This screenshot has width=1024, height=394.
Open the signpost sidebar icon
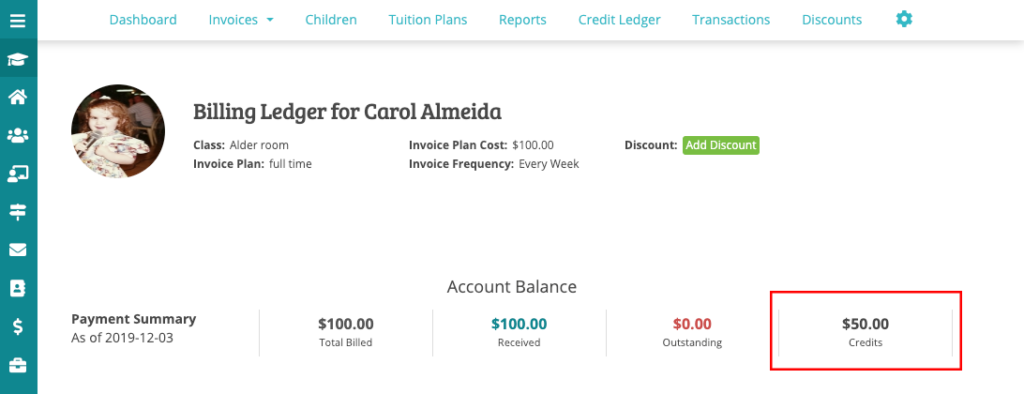coord(18,212)
